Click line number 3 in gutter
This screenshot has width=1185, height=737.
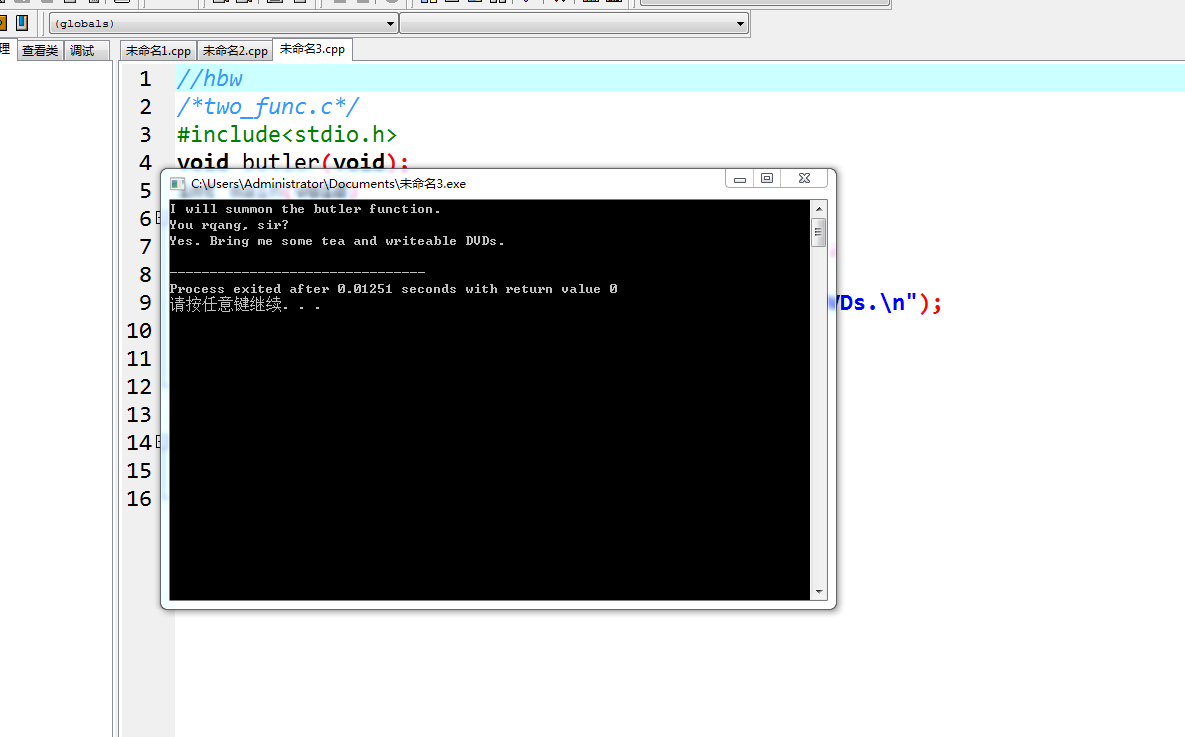(145, 135)
